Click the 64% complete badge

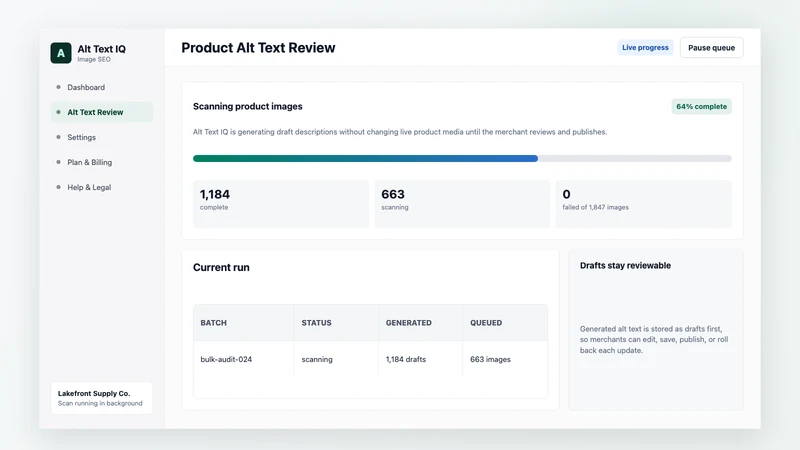701,107
